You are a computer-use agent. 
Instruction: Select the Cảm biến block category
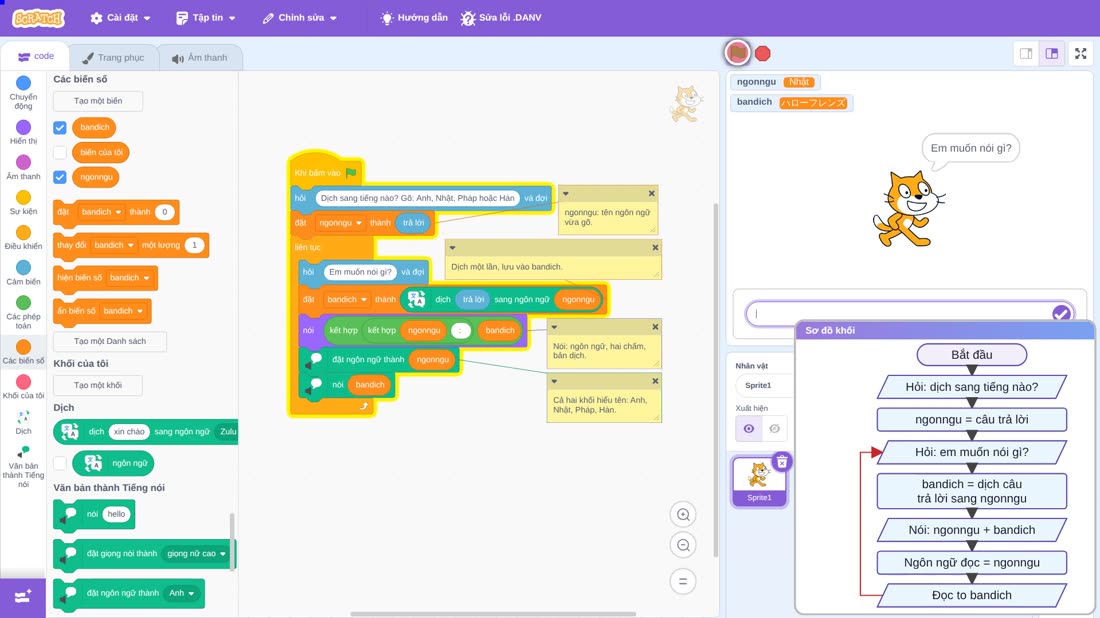click(23, 272)
